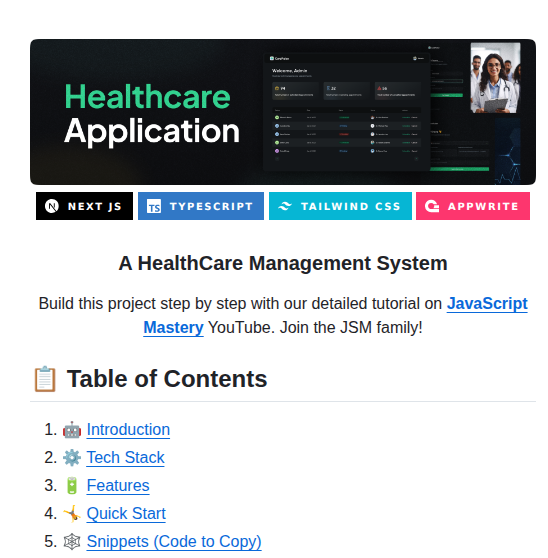This screenshot has width=548, height=558.
Task: Click the Next JS badge
Action: tap(84, 206)
